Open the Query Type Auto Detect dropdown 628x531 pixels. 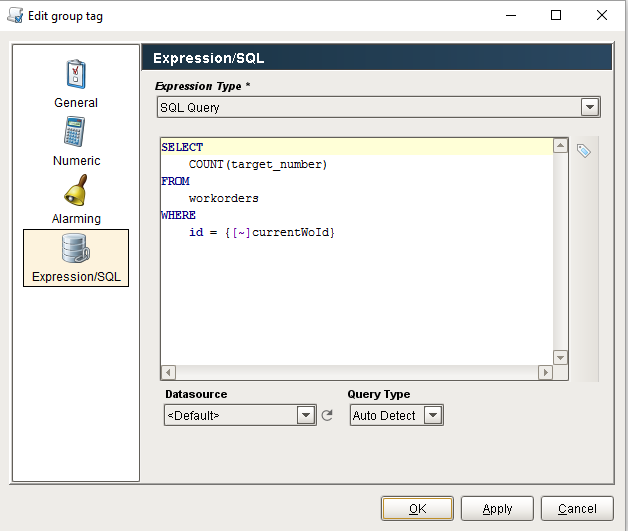[397, 415]
